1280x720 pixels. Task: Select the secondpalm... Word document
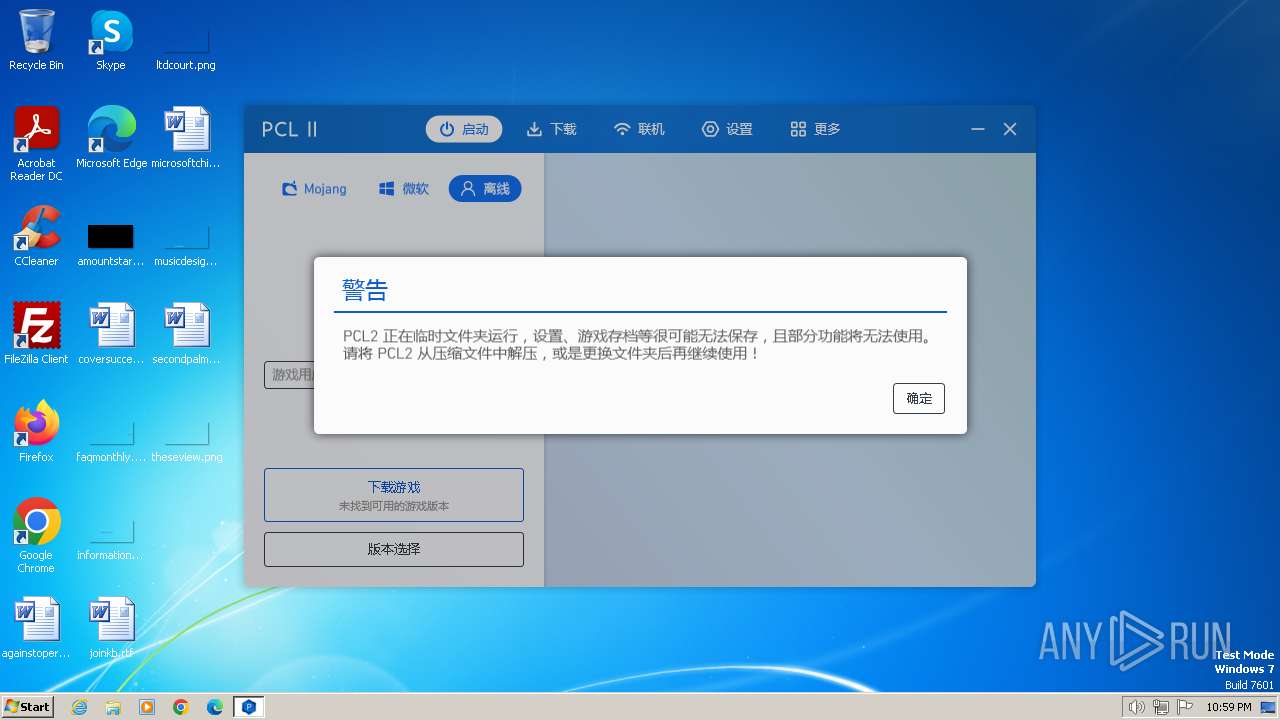point(186,334)
